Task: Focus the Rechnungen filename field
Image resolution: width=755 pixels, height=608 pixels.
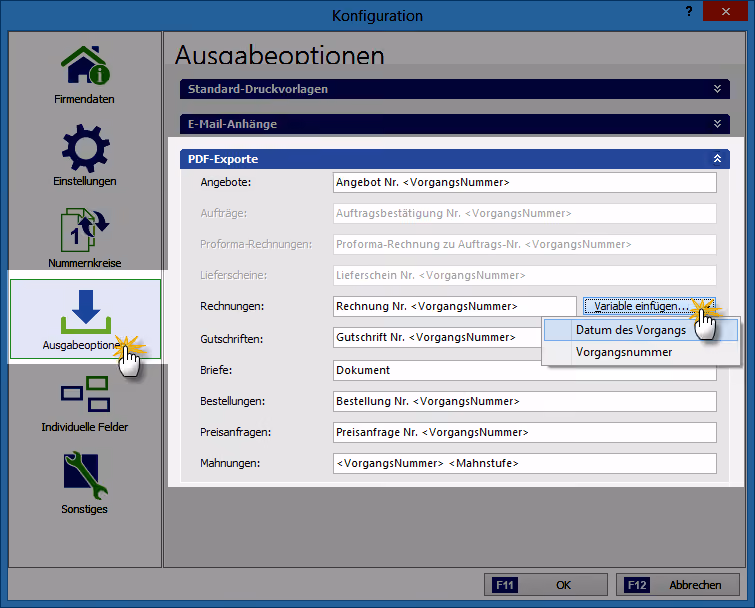Action: (x=455, y=306)
